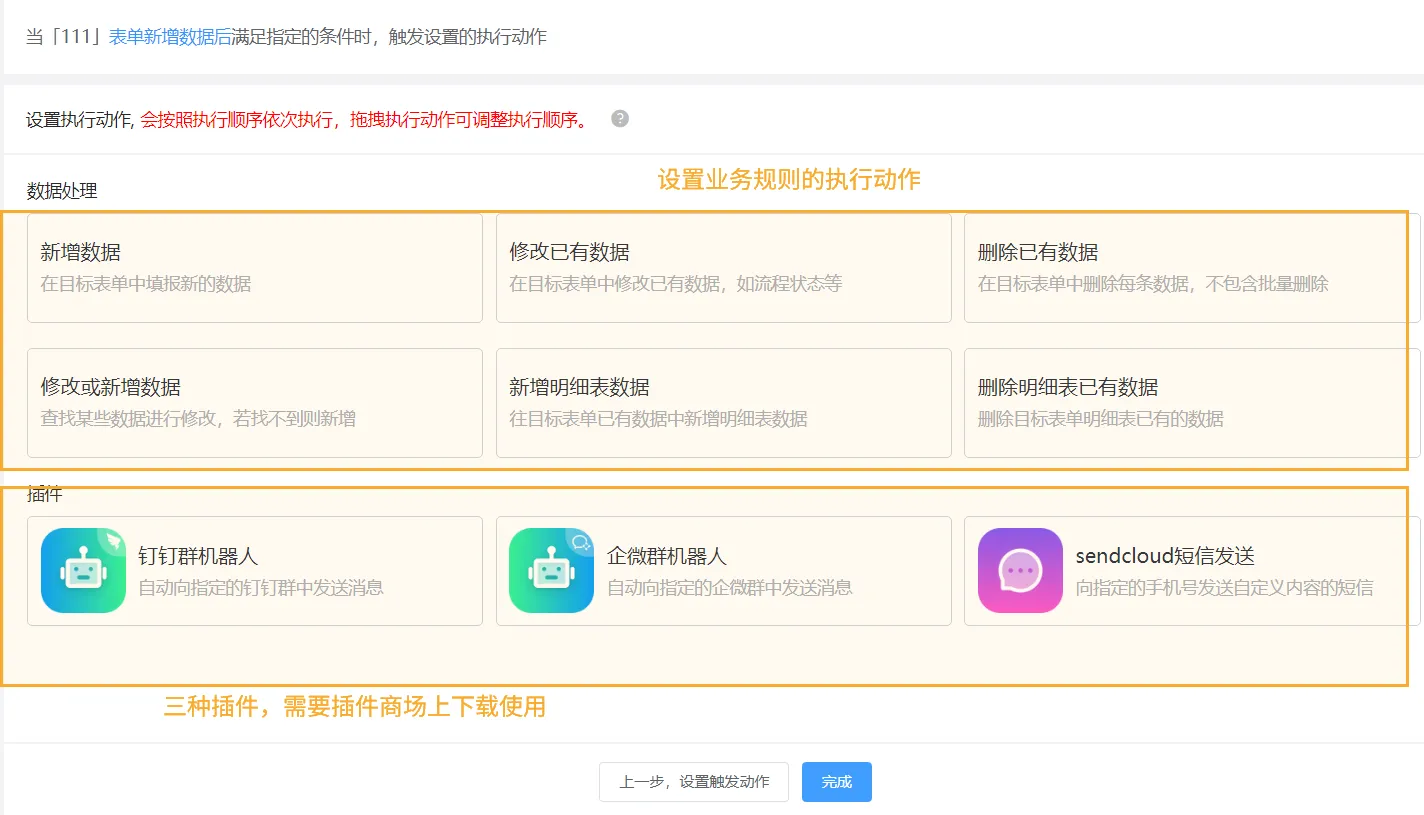This screenshot has width=1424, height=815.
Task: Click the 企微群机器人 plugin title
Action: coord(666,556)
